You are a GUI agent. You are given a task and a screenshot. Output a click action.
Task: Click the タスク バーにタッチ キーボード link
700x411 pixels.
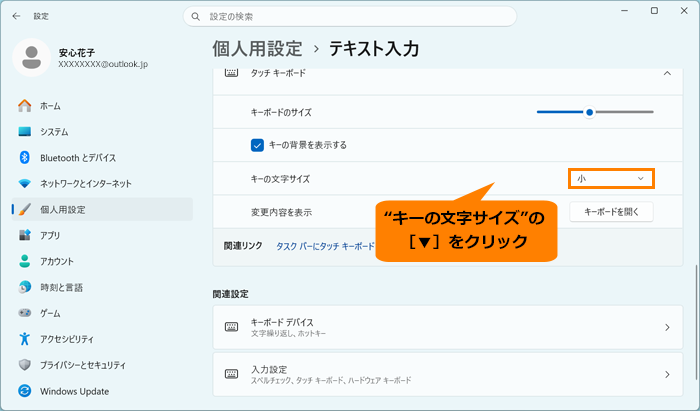pos(325,246)
